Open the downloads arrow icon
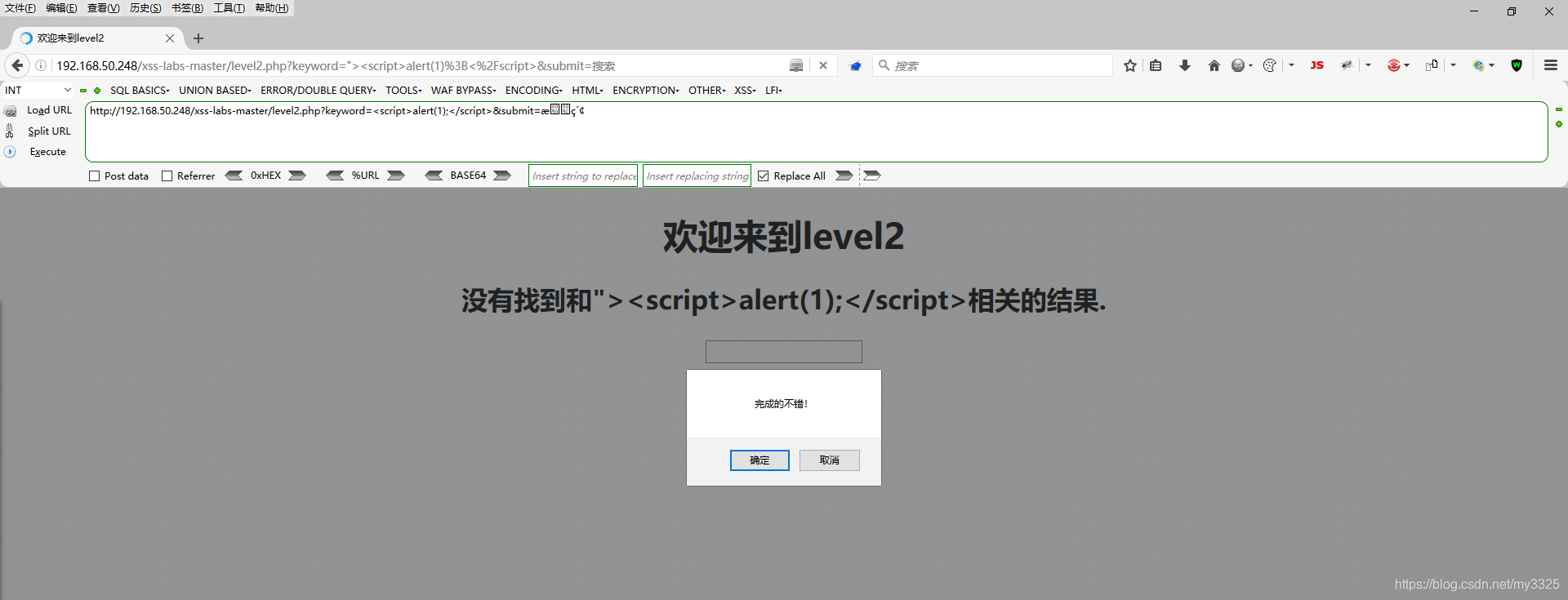 [x=1185, y=65]
